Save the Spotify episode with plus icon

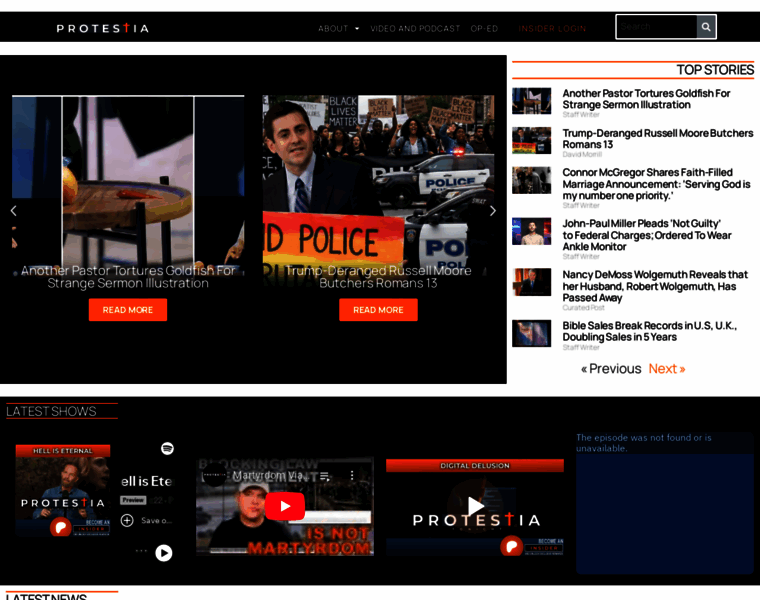click(x=127, y=520)
